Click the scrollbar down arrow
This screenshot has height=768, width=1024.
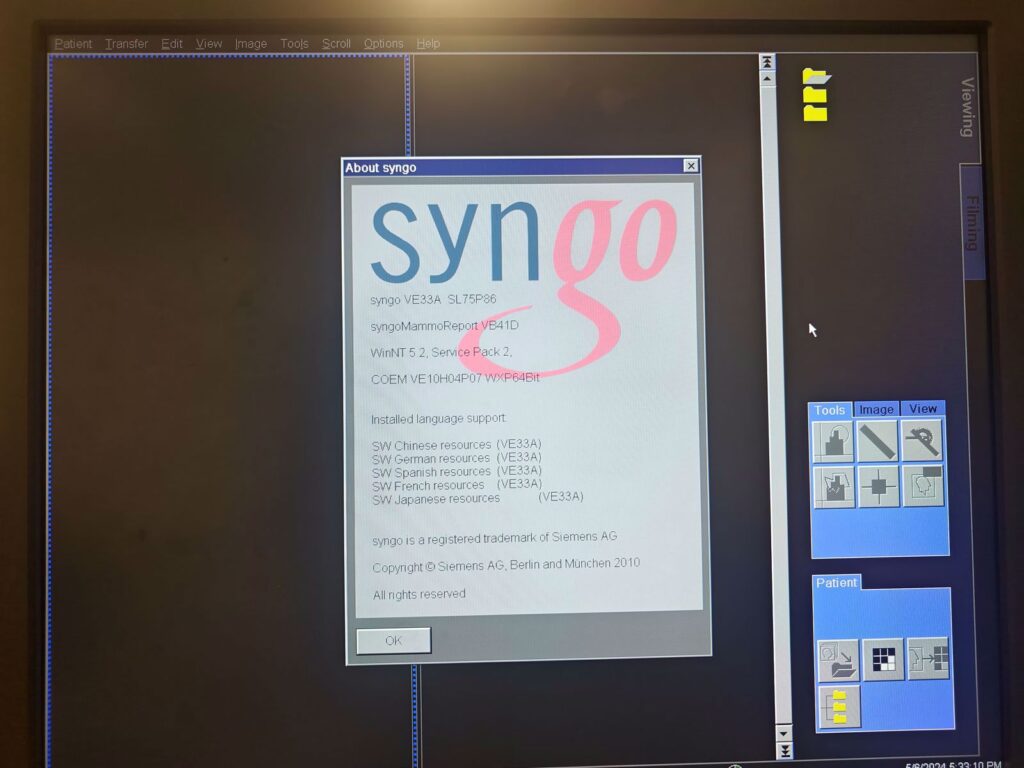pyautogui.click(x=784, y=733)
